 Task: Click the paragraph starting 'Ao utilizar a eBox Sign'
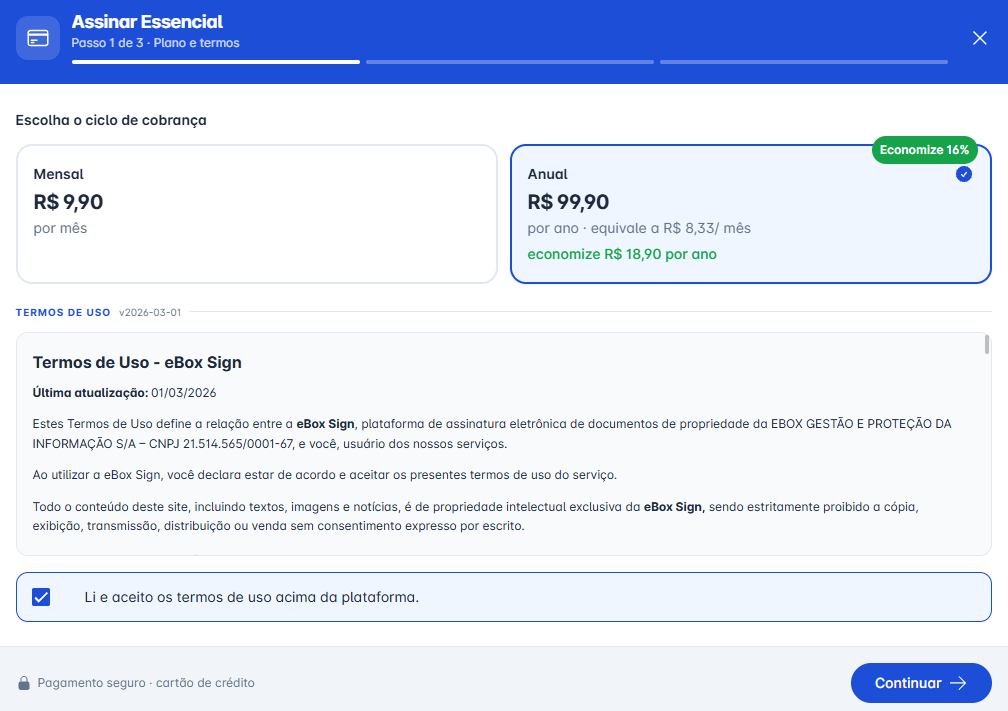tap(325, 475)
